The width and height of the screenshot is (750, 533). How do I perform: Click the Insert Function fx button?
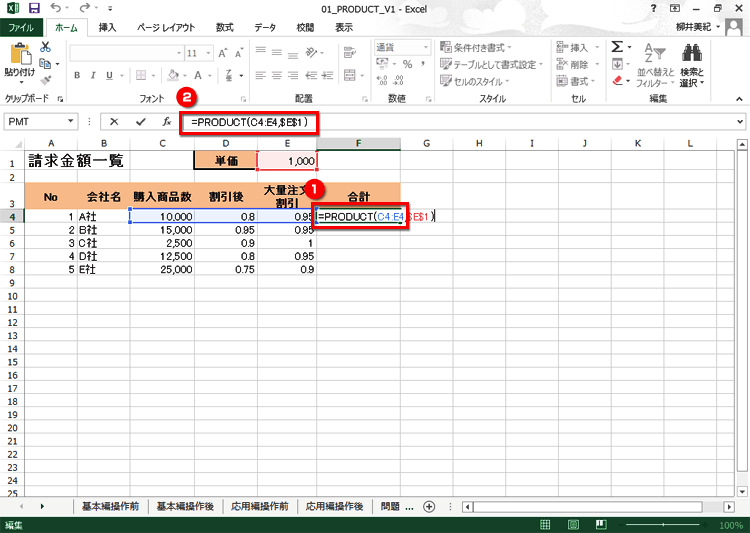coord(166,122)
